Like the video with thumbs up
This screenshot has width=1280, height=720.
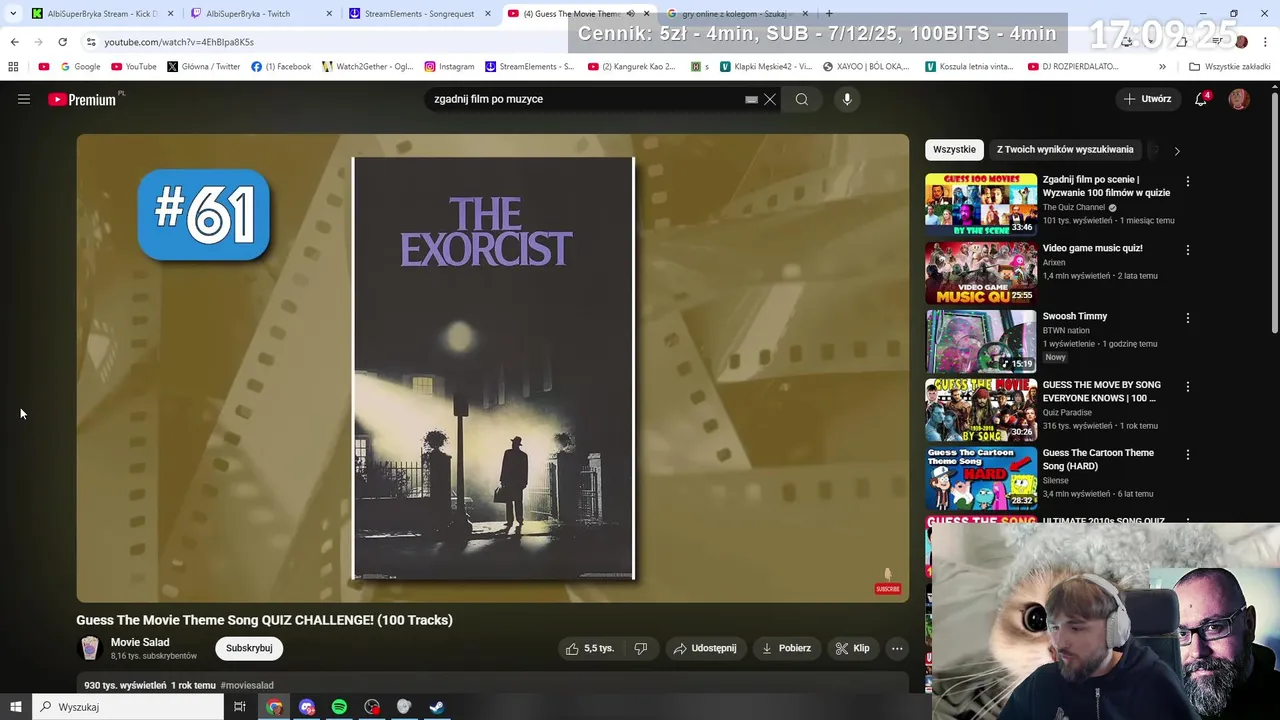[589, 648]
